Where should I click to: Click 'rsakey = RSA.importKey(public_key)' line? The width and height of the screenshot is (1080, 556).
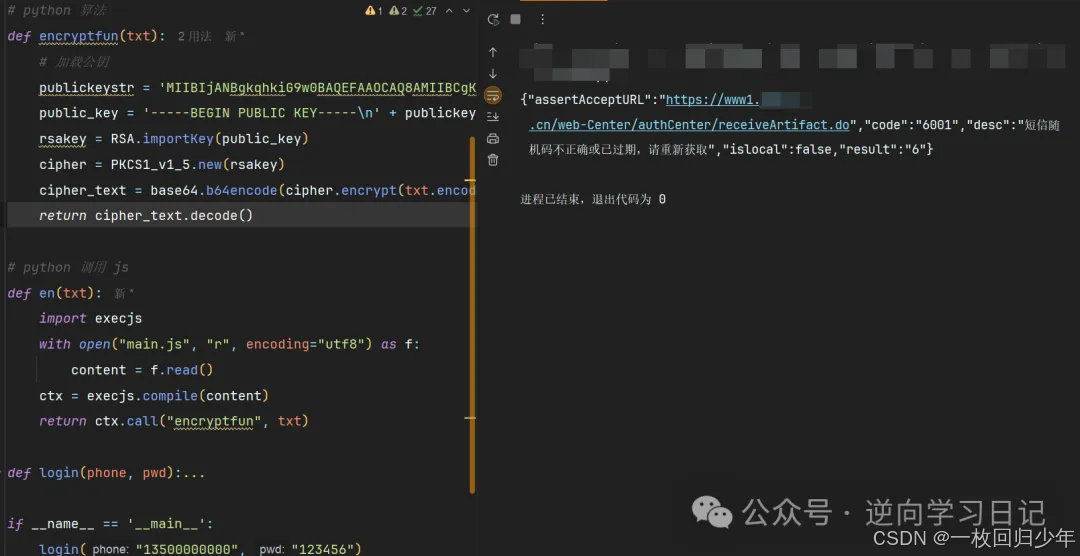pos(174,139)
